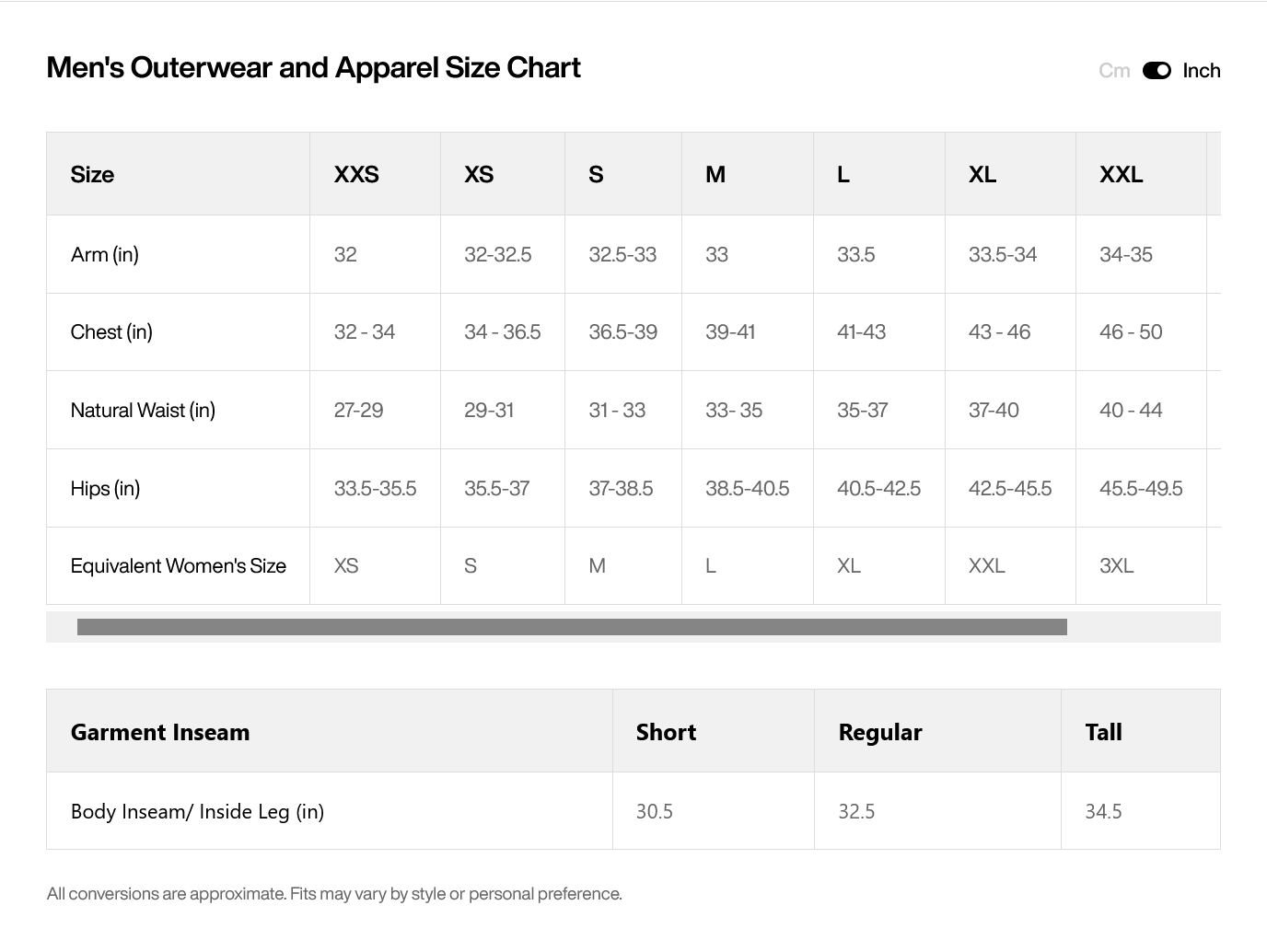The image size is (1267, 952).
Task: Click the 32.5 Regular inseam value
Action: (x=856, y=811)
